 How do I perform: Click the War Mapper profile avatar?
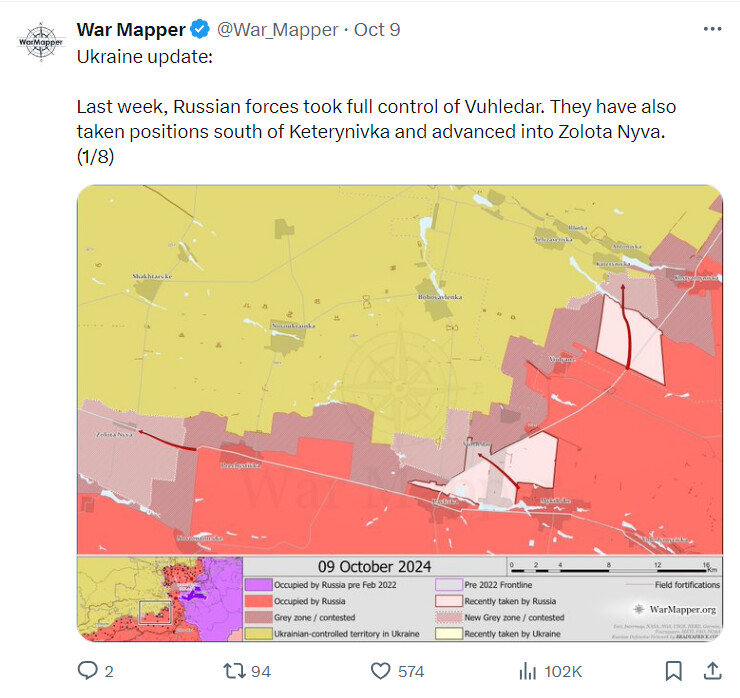(41, 42)
